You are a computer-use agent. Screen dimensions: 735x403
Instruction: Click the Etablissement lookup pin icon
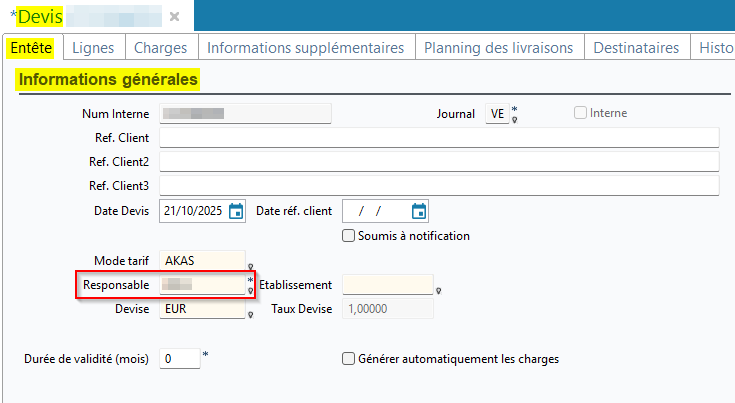(x=439, y=291)
